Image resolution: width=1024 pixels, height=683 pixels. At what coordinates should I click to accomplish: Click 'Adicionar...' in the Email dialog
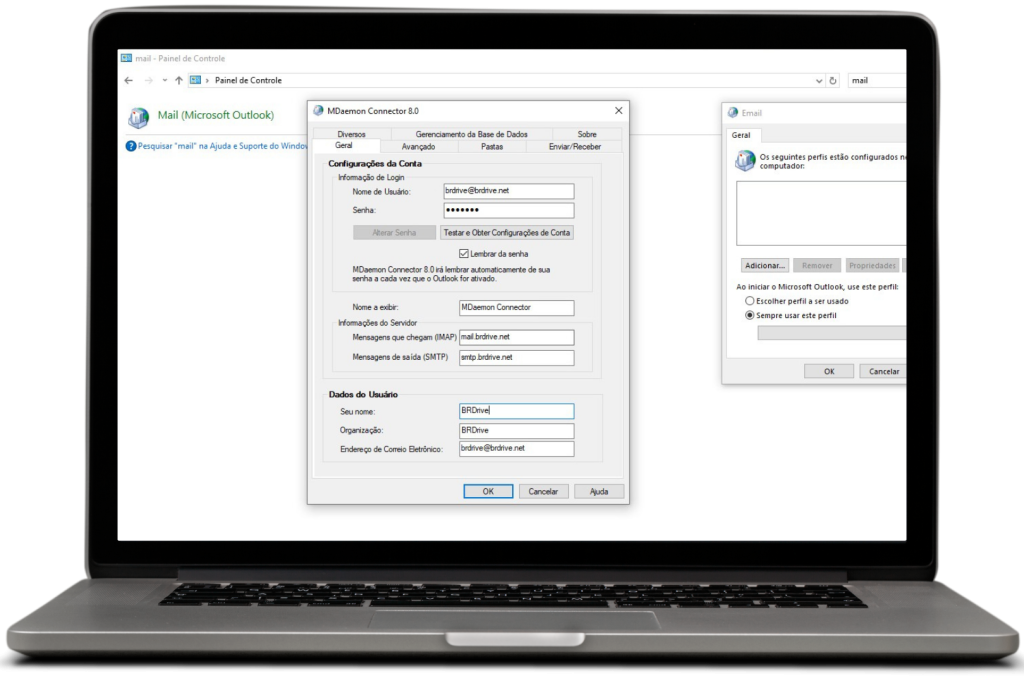click(765, 266)
